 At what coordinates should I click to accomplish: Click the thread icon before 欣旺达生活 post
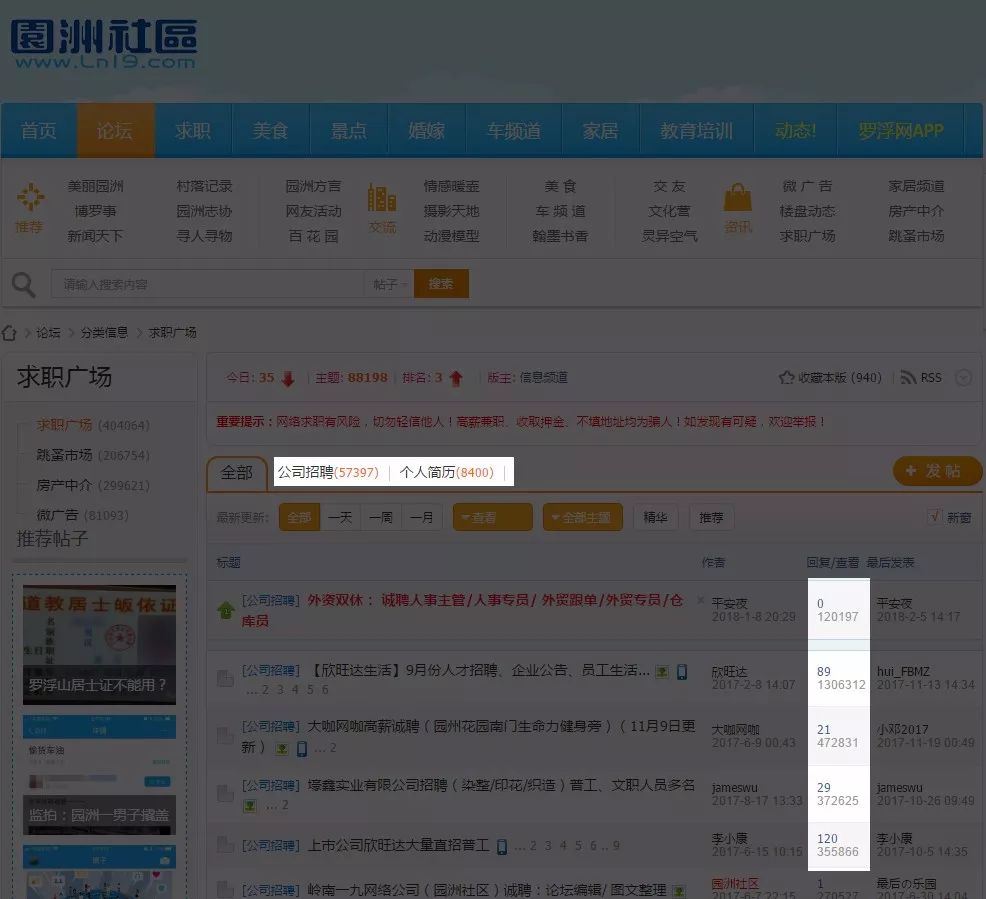click(225, 678)
